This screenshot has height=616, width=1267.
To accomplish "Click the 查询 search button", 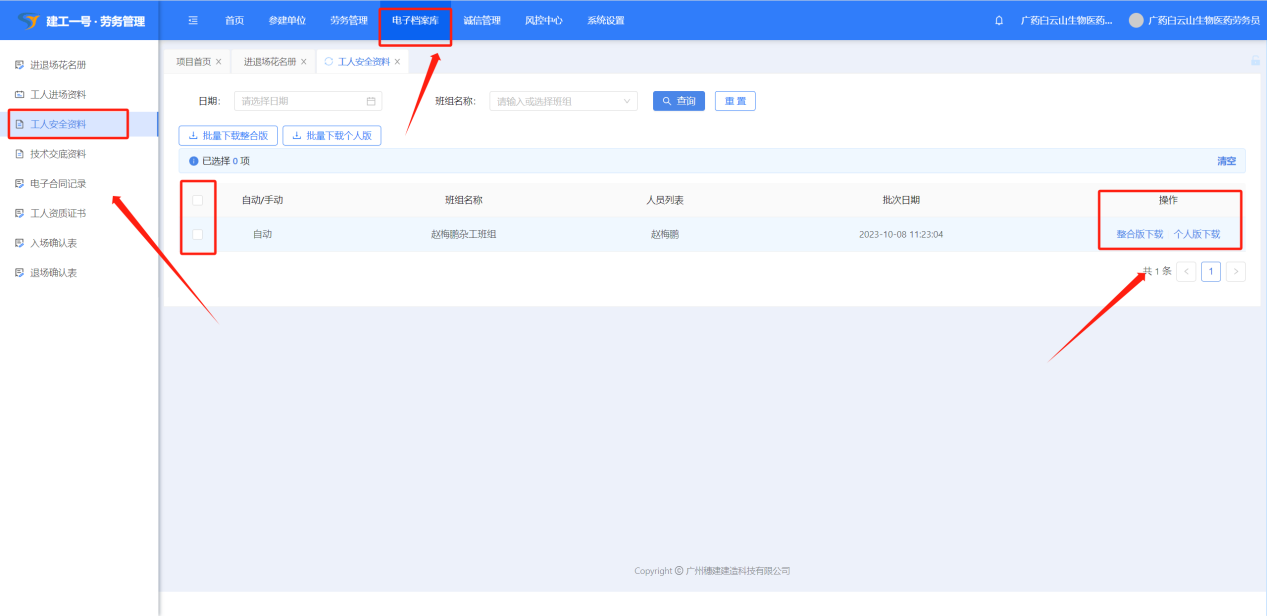I will pos(679,101).
